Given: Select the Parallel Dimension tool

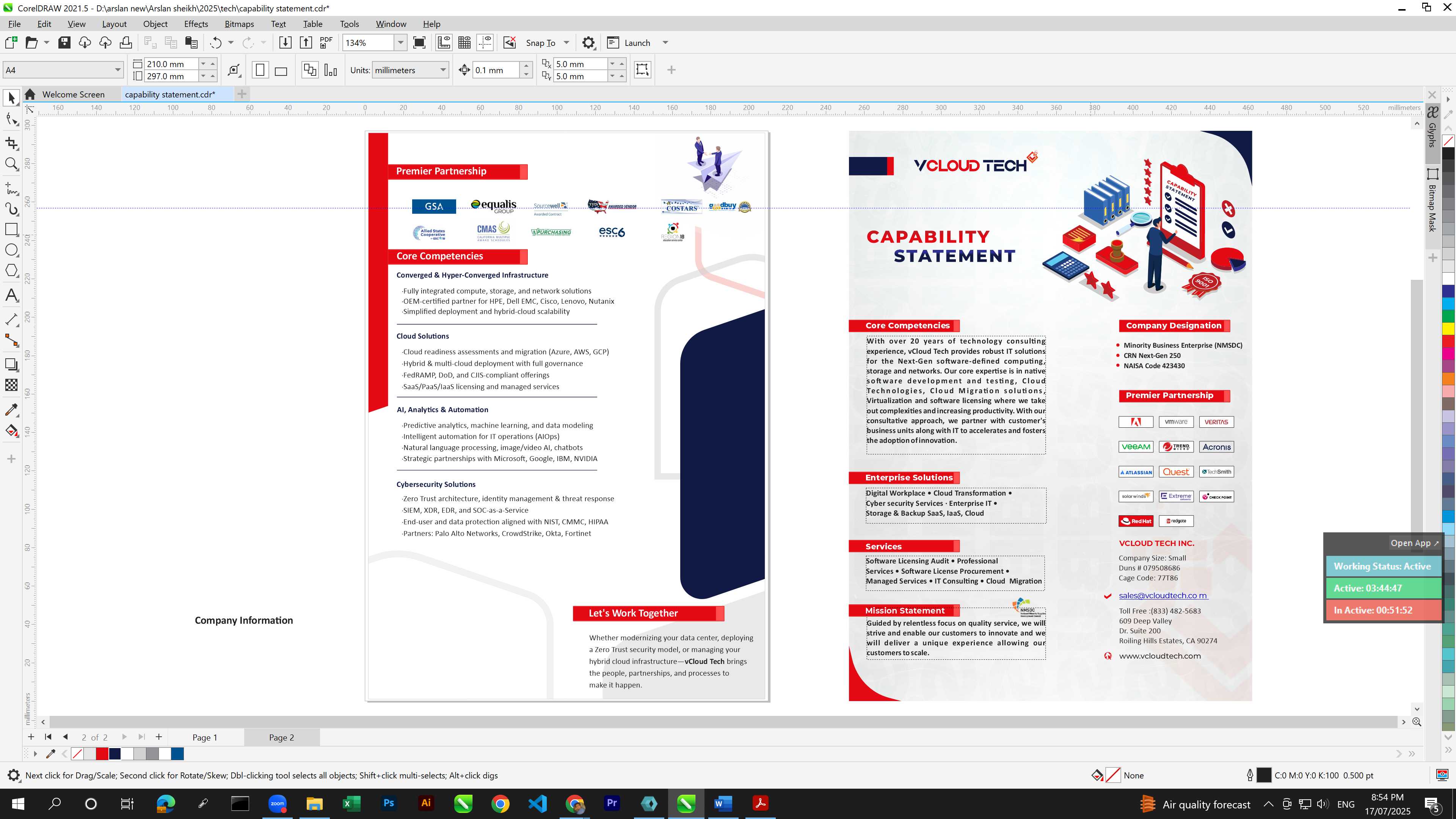Looking at the screenshot, I should [x=11, y=319].
